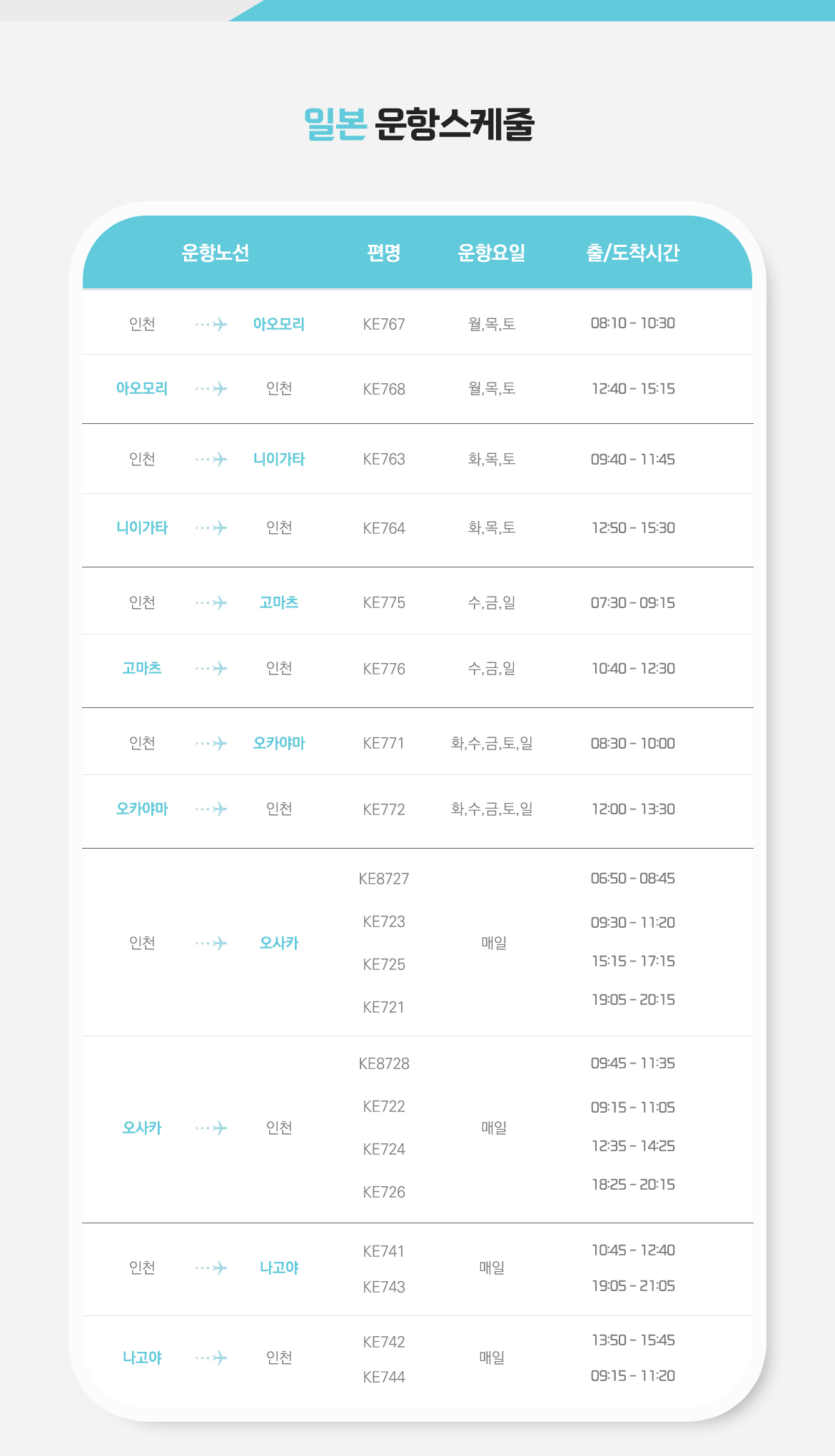Select the 출/도착시간 column header
This screenshot has height=1456, width=835.
coord(632,253)
